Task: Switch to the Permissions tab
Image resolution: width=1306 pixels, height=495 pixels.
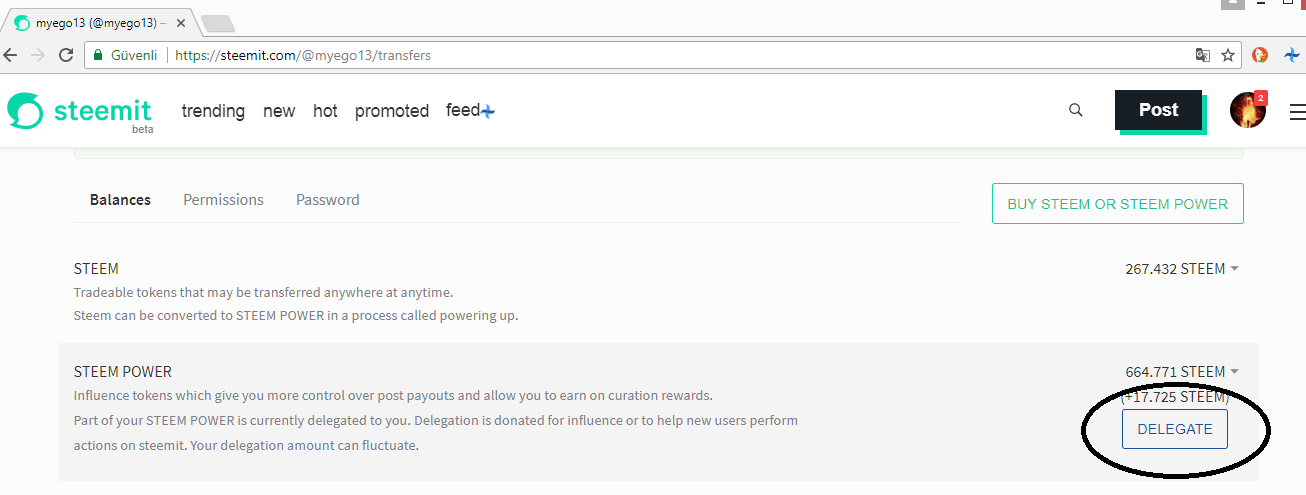Action: [x=223, y=200]
